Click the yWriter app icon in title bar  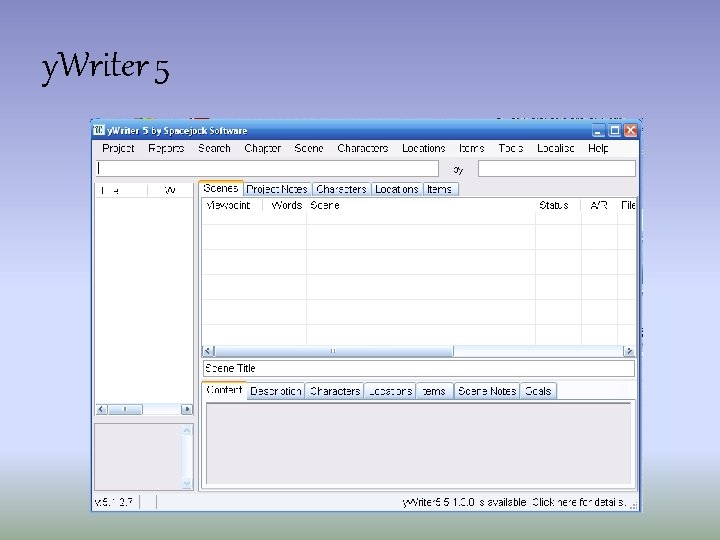[99, 130]
